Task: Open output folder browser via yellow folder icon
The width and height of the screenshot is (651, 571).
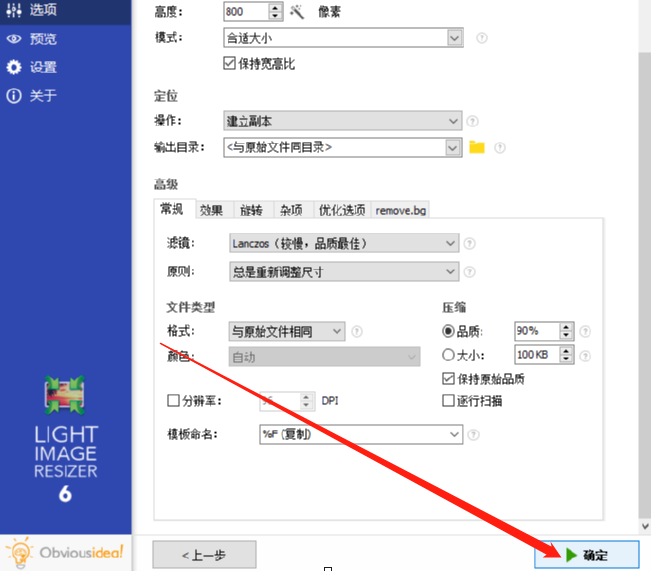Action: click(x=477, y=147)
